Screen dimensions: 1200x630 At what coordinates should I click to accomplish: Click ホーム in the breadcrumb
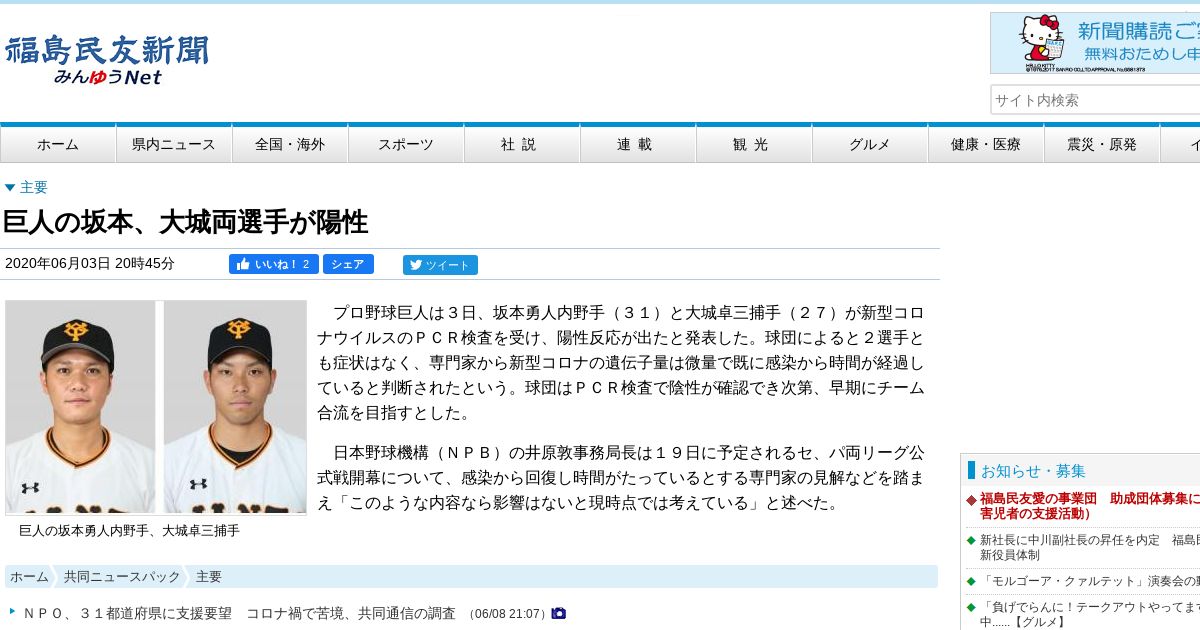point(29,577)
